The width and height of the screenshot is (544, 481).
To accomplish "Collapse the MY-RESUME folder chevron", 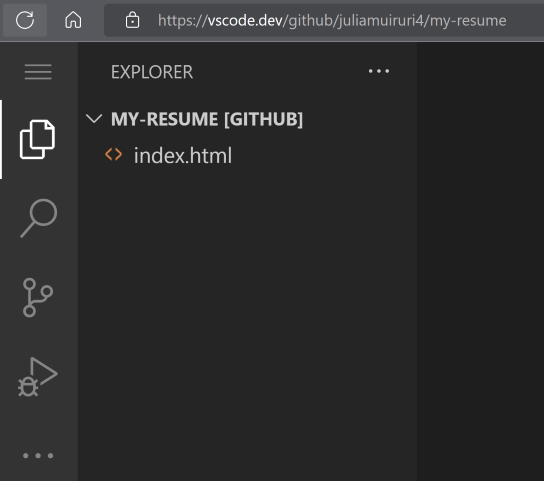I will pyautogui.click(x=94, y=119).
